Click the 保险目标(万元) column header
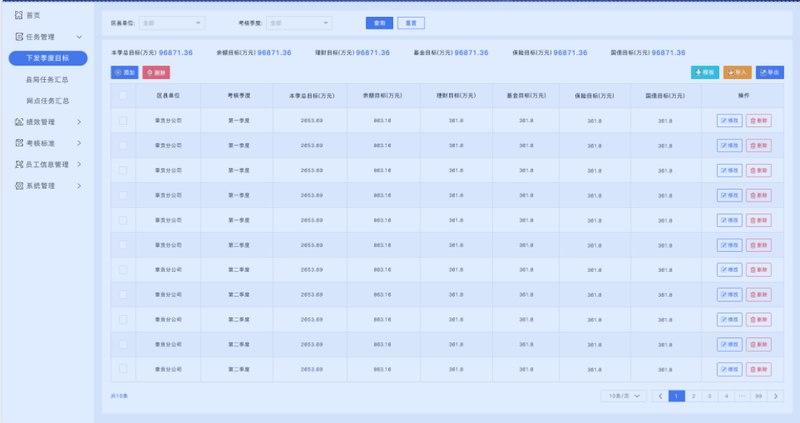Viewport: 800px width, 423px height. [594, 95]
